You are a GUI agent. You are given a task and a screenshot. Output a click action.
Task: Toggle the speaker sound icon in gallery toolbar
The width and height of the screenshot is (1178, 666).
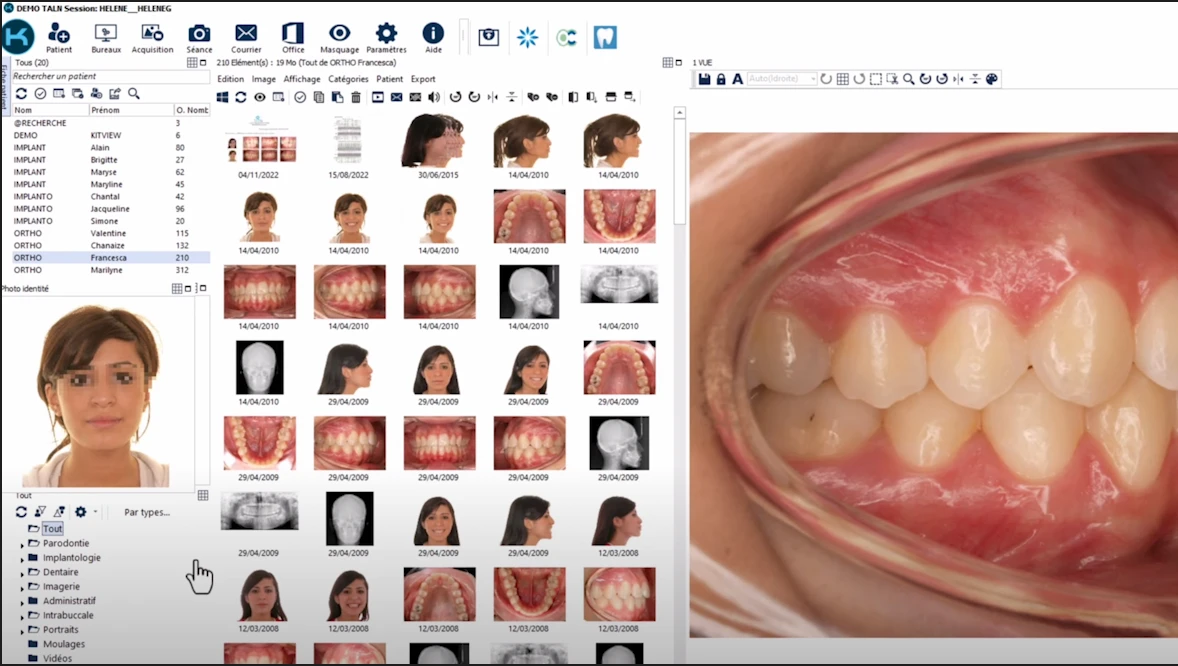tap(434, 97)
